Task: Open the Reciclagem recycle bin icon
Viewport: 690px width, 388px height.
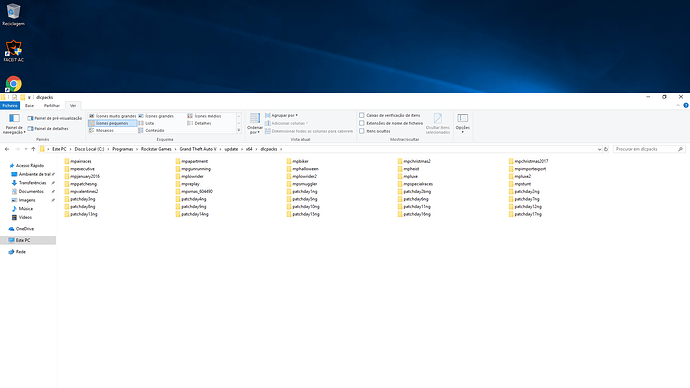Action: click(13, 15)
